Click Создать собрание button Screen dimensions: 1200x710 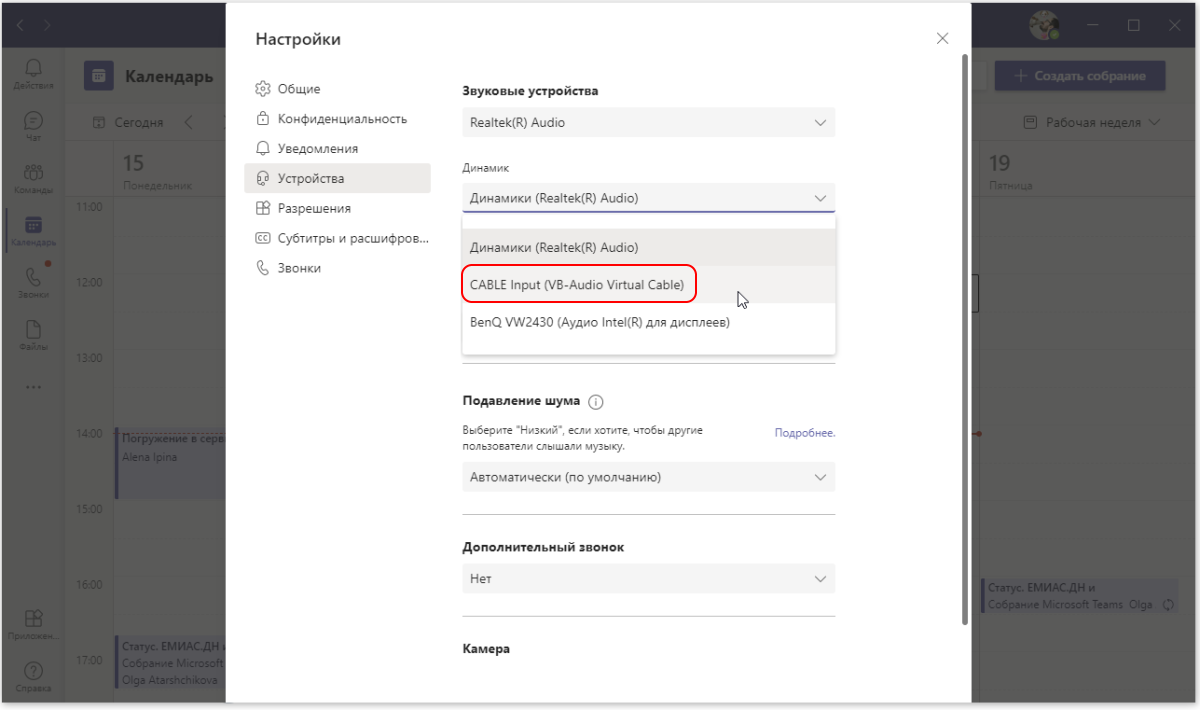1080,76
